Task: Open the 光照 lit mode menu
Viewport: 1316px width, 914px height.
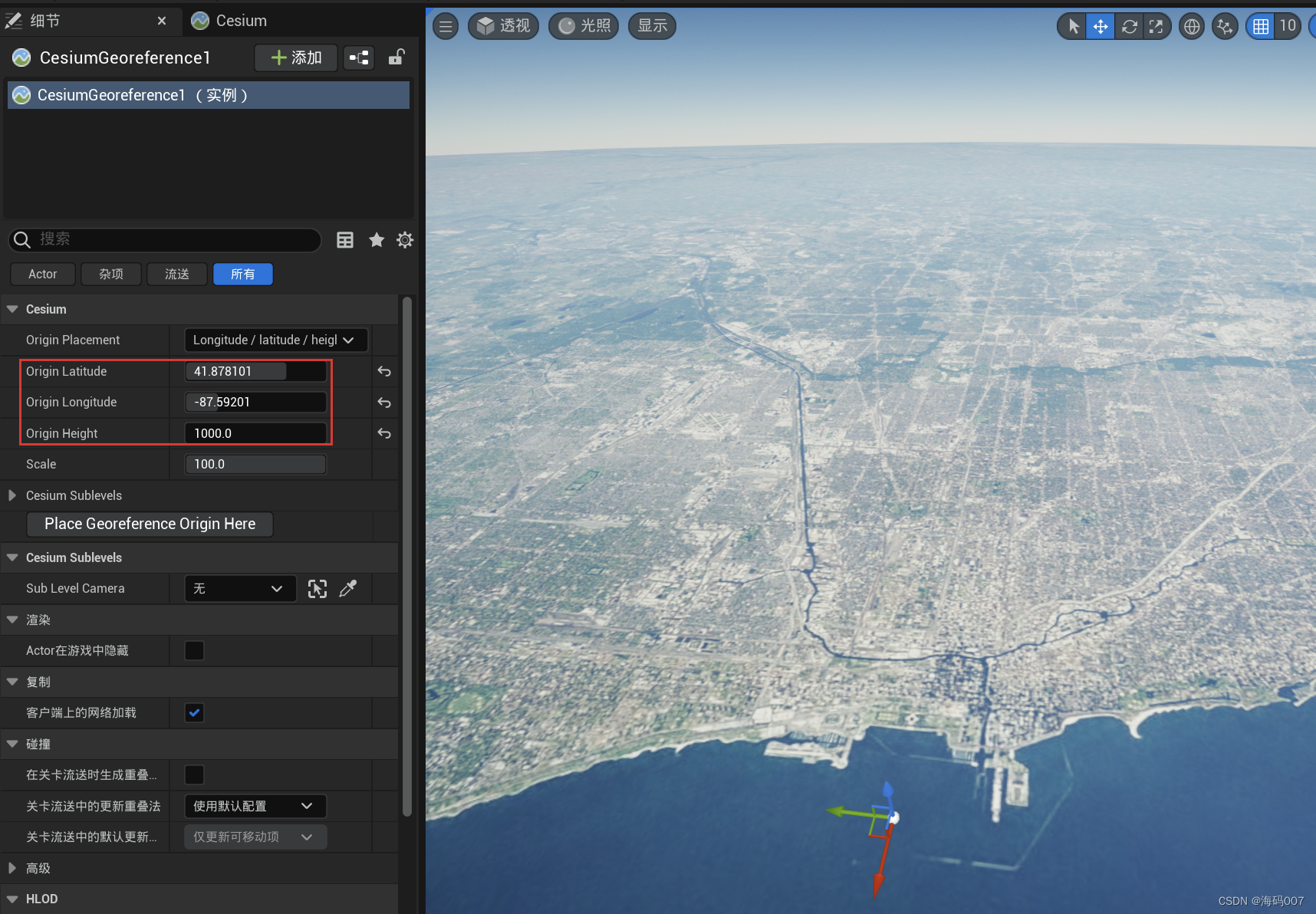Action: 584,26
